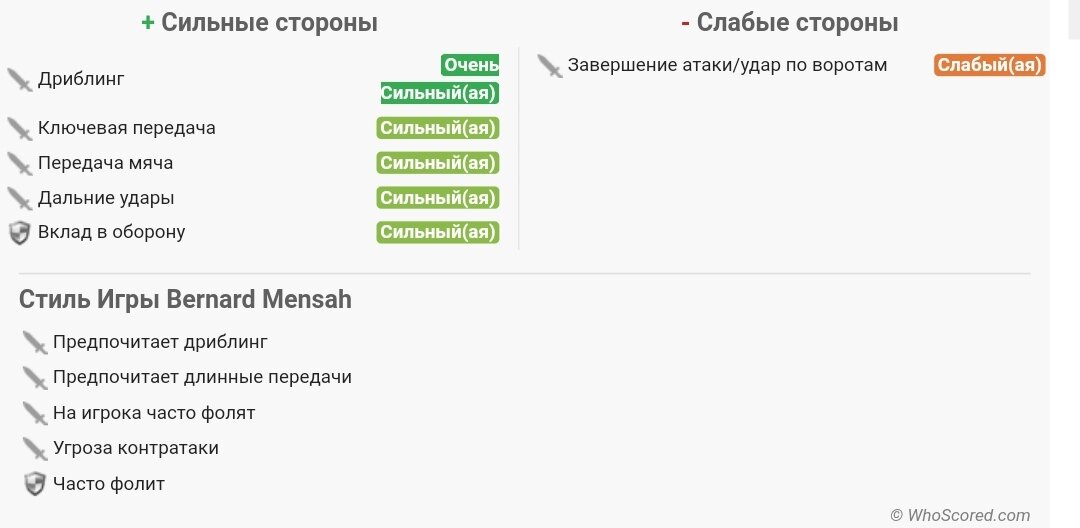The height and width of the screenshot is (528, 1080).
Task: Click the sword icon beside На игрока часто фолят
Action: [34, 414]
